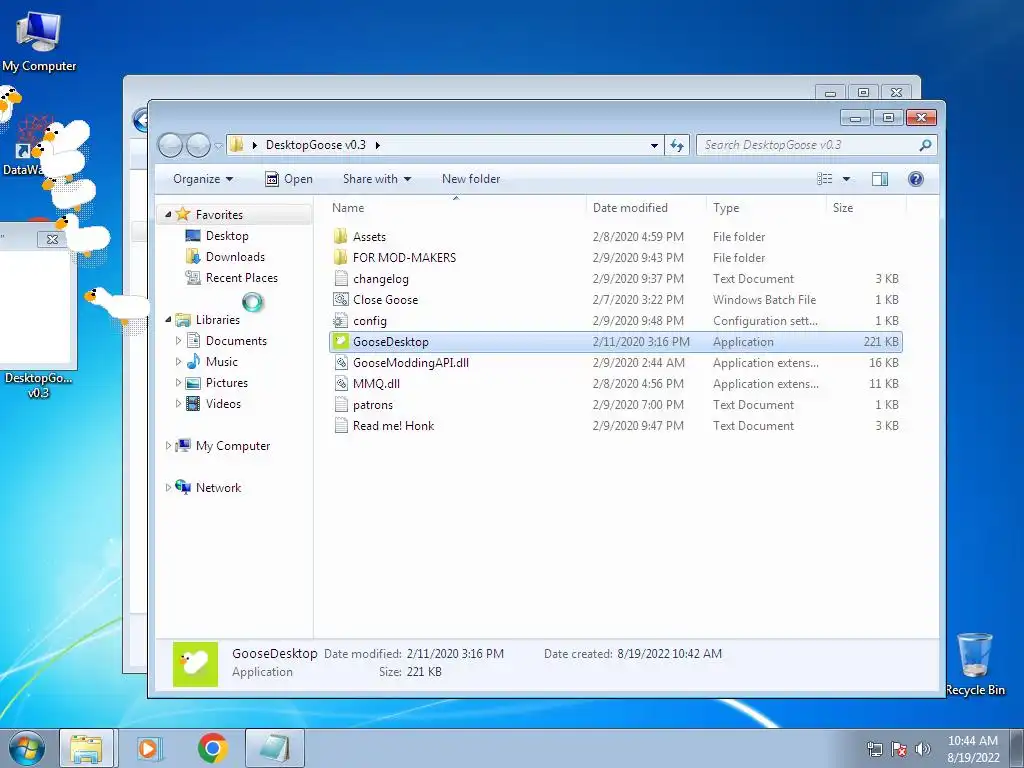Expand the Pictures library node

click(x=178, y=383)
